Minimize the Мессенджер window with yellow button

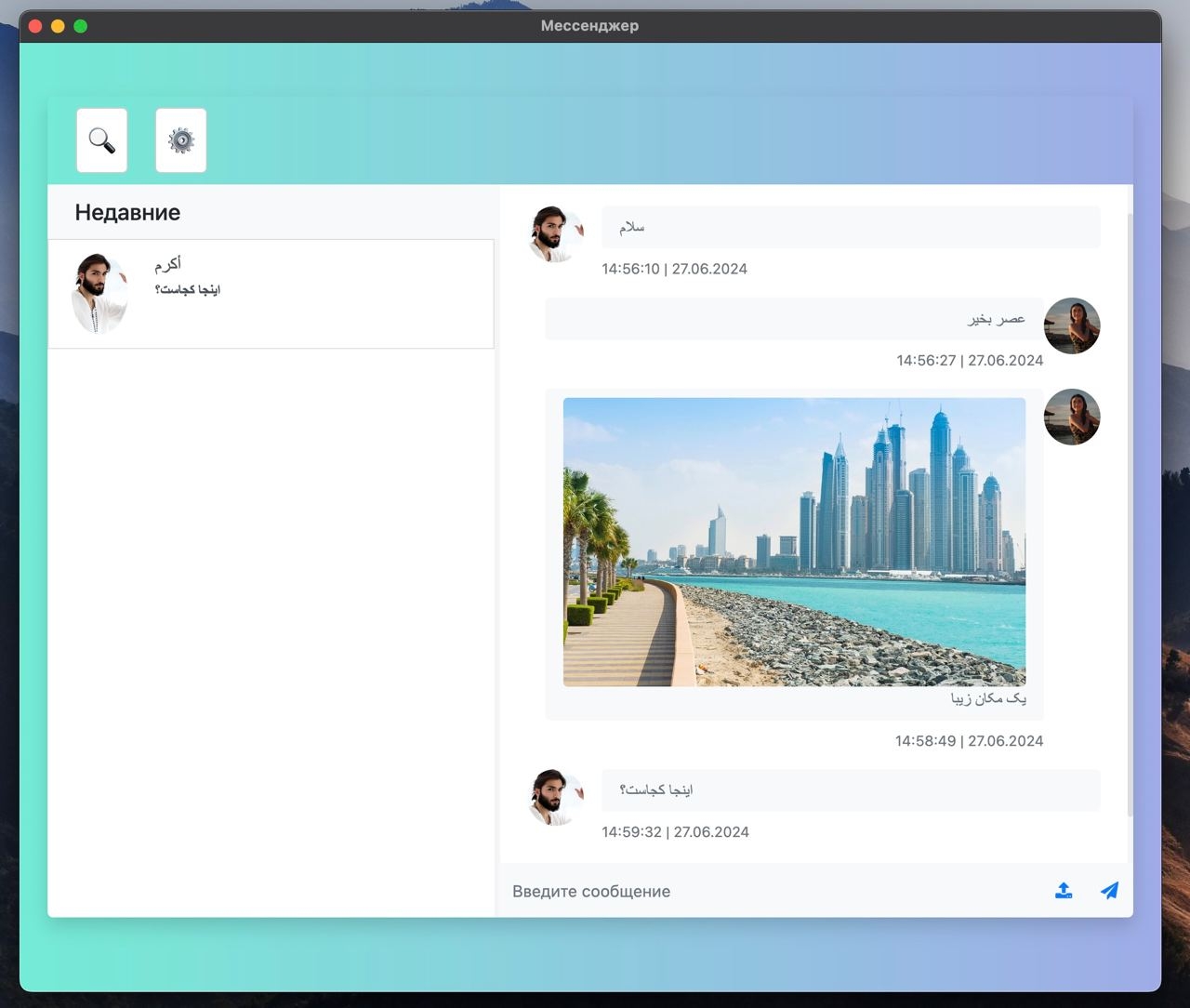[58, 26]
